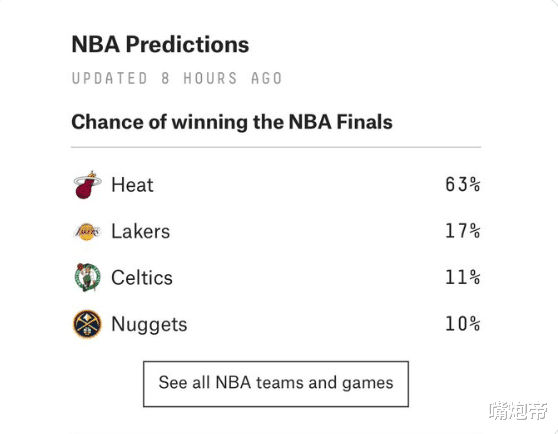Click the word Predictions in the title
Screen dimensions: 558x434
pos(187,44)
